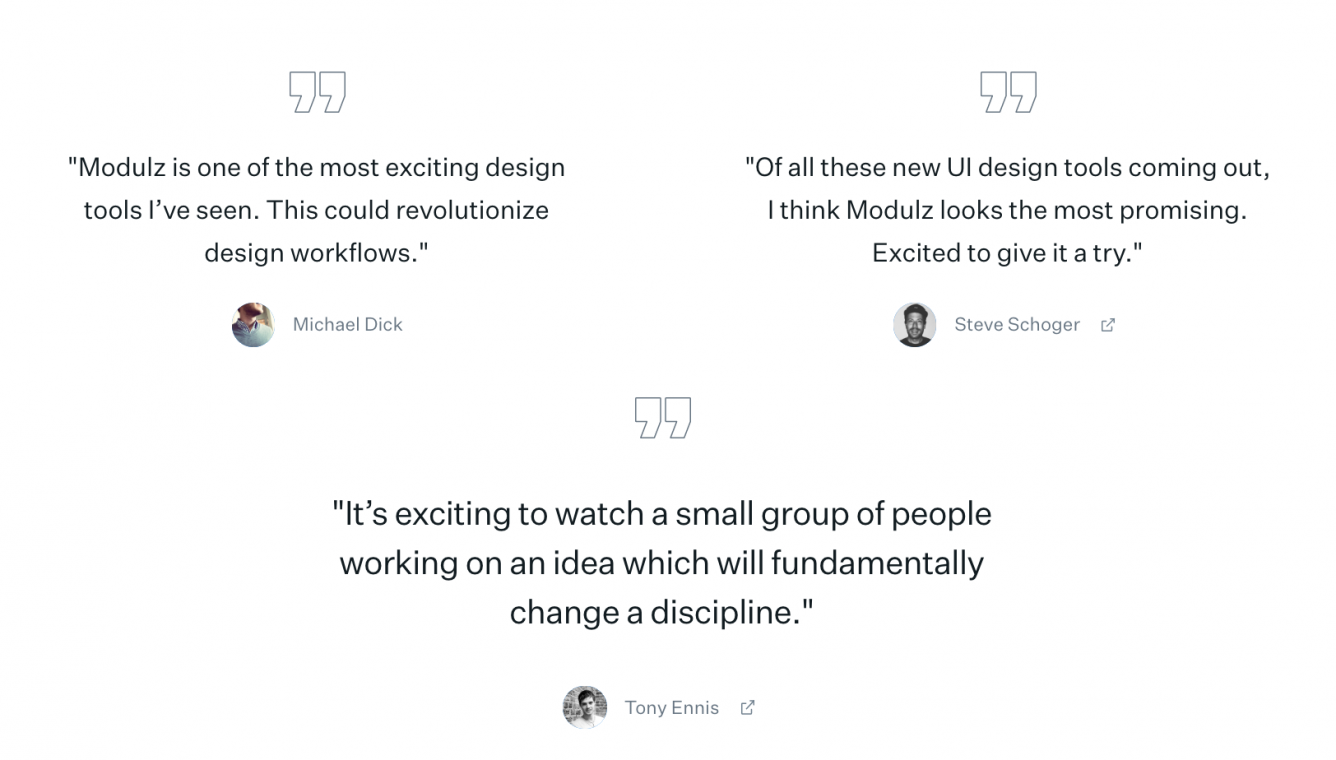Click the text "design workflows."
The height and width of the screenshot is (760, 1336).
pyautogui.click(x=316, y=254)
